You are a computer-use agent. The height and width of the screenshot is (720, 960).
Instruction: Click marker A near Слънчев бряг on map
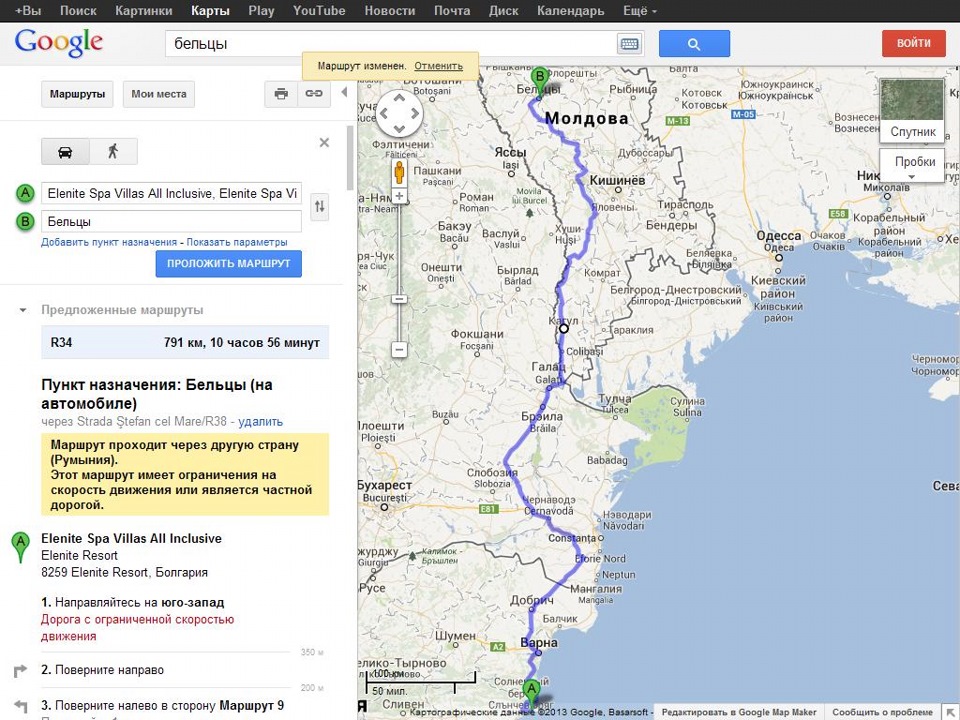click(531, 694)
